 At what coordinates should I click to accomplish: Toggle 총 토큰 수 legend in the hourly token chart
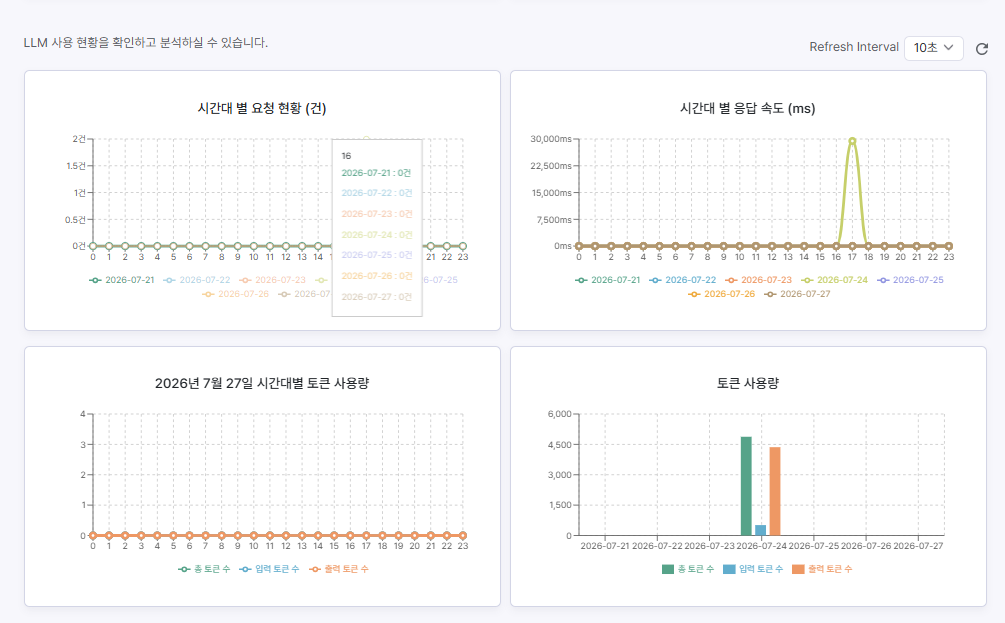click(204, 569)
